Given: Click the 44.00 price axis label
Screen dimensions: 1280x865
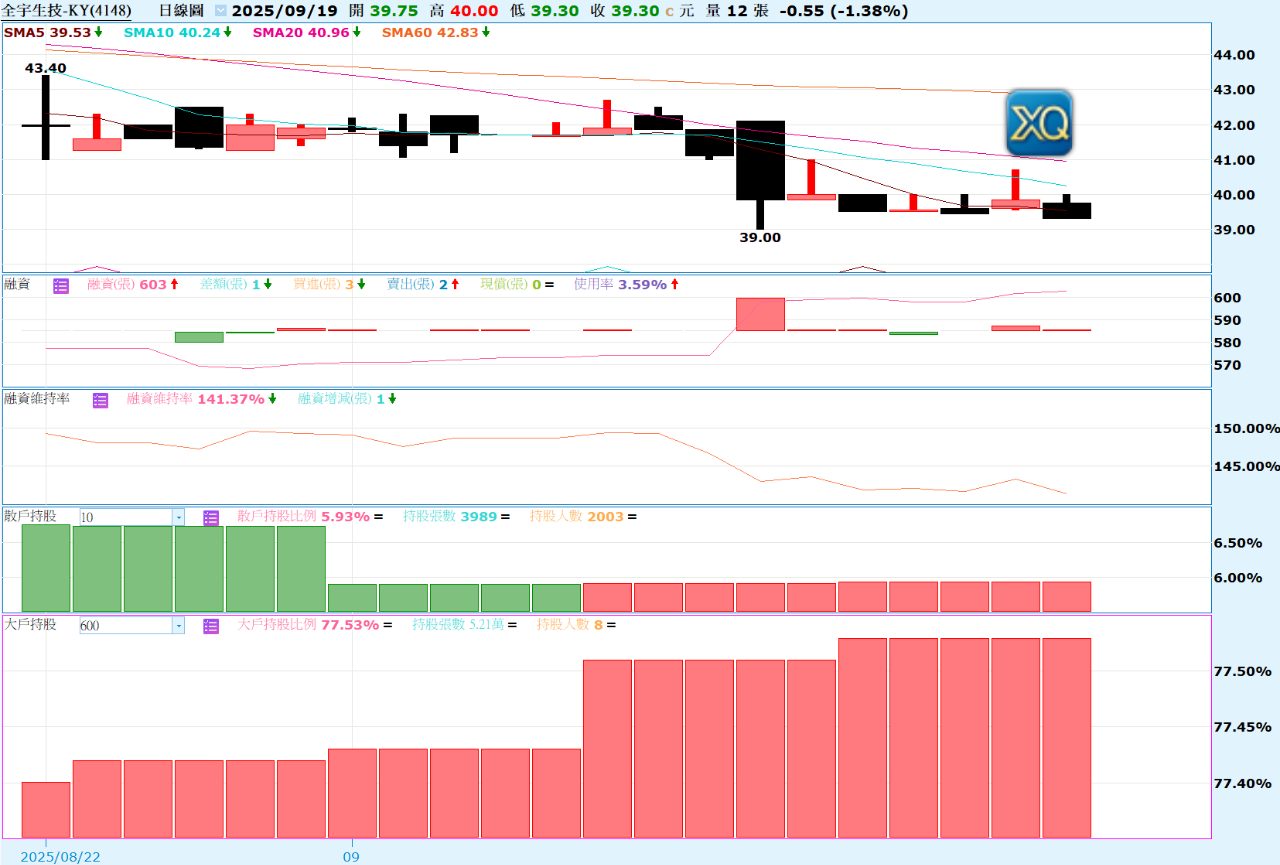Looking at the screenshot, I should tap(1234, 55).
